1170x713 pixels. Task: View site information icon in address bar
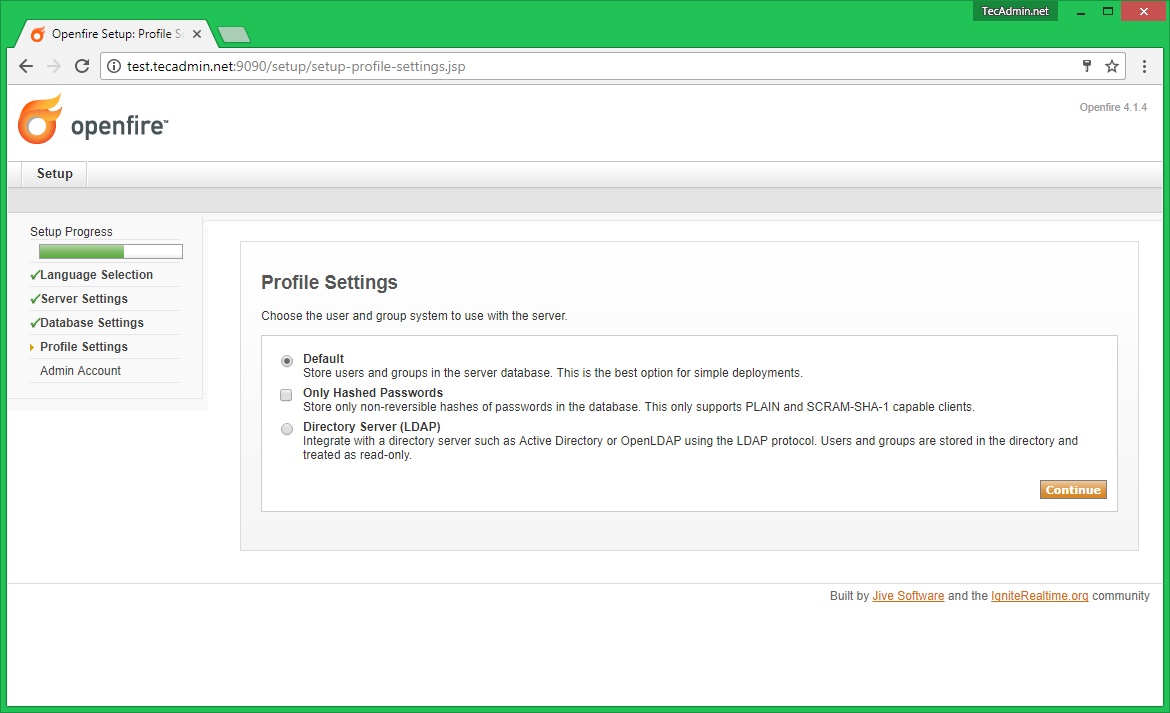pos(113,66)
